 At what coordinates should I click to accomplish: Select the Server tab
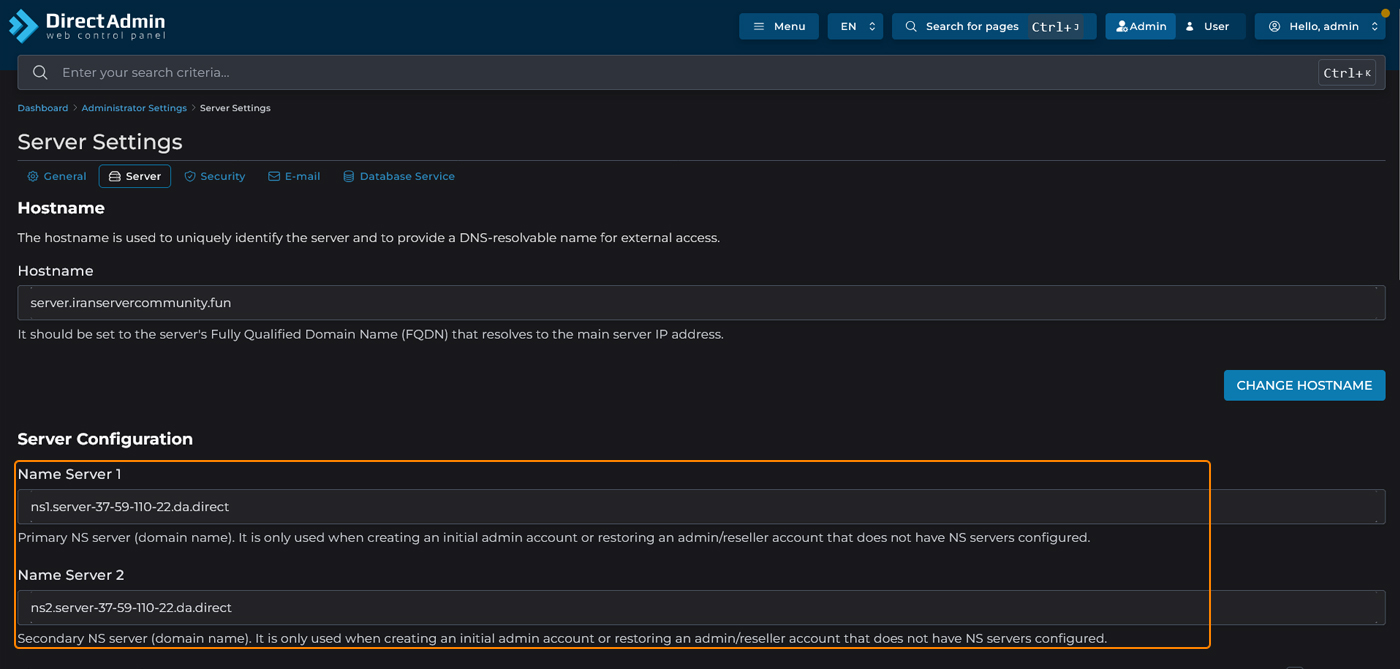click(x=135, y=176)
